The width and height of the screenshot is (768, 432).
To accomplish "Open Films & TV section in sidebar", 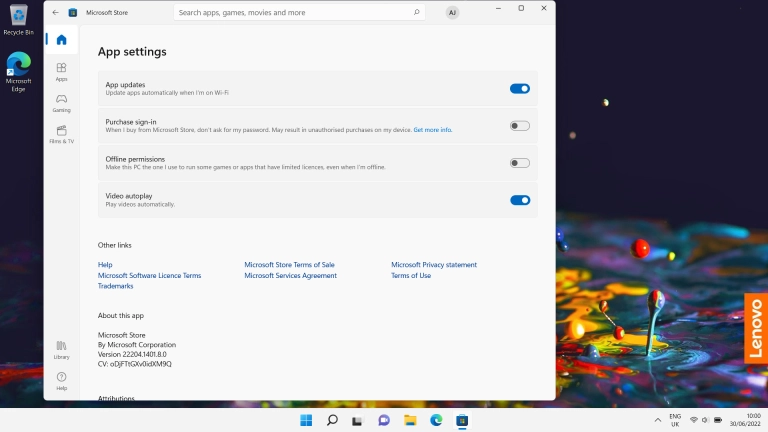I will pyautogui.click(x=61, y=134).
